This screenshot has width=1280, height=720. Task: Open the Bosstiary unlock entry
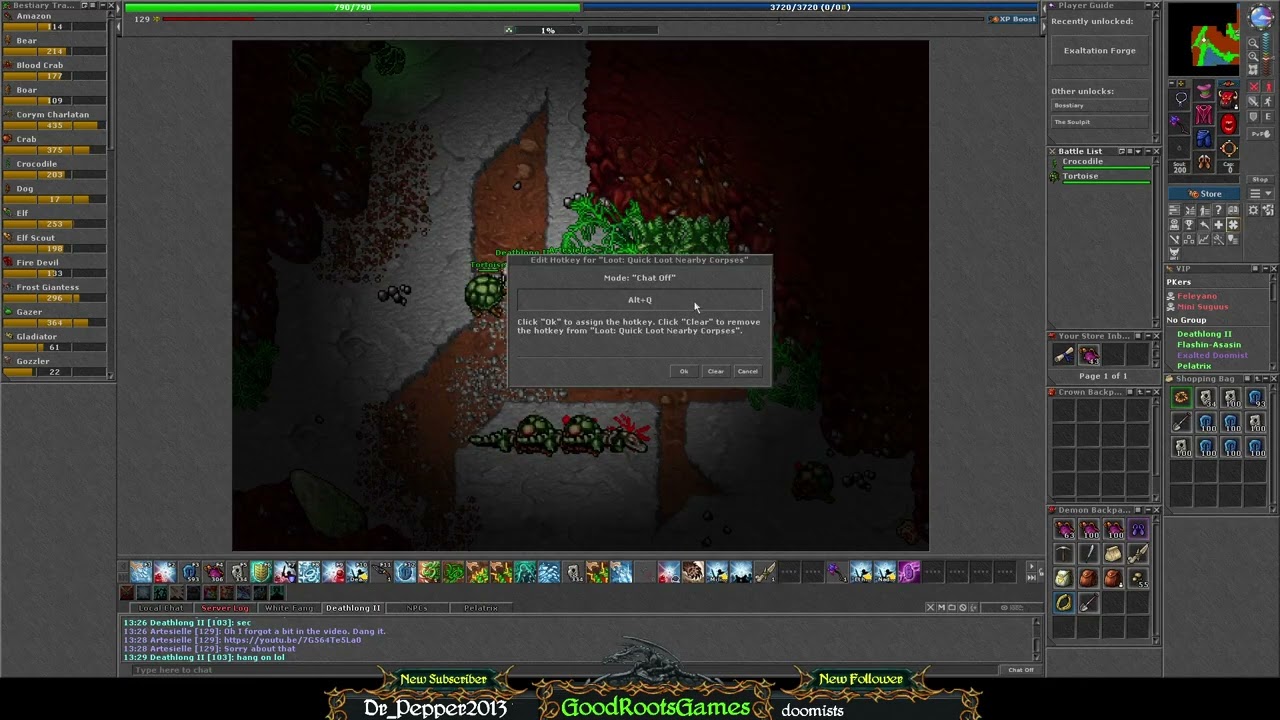1100,105
